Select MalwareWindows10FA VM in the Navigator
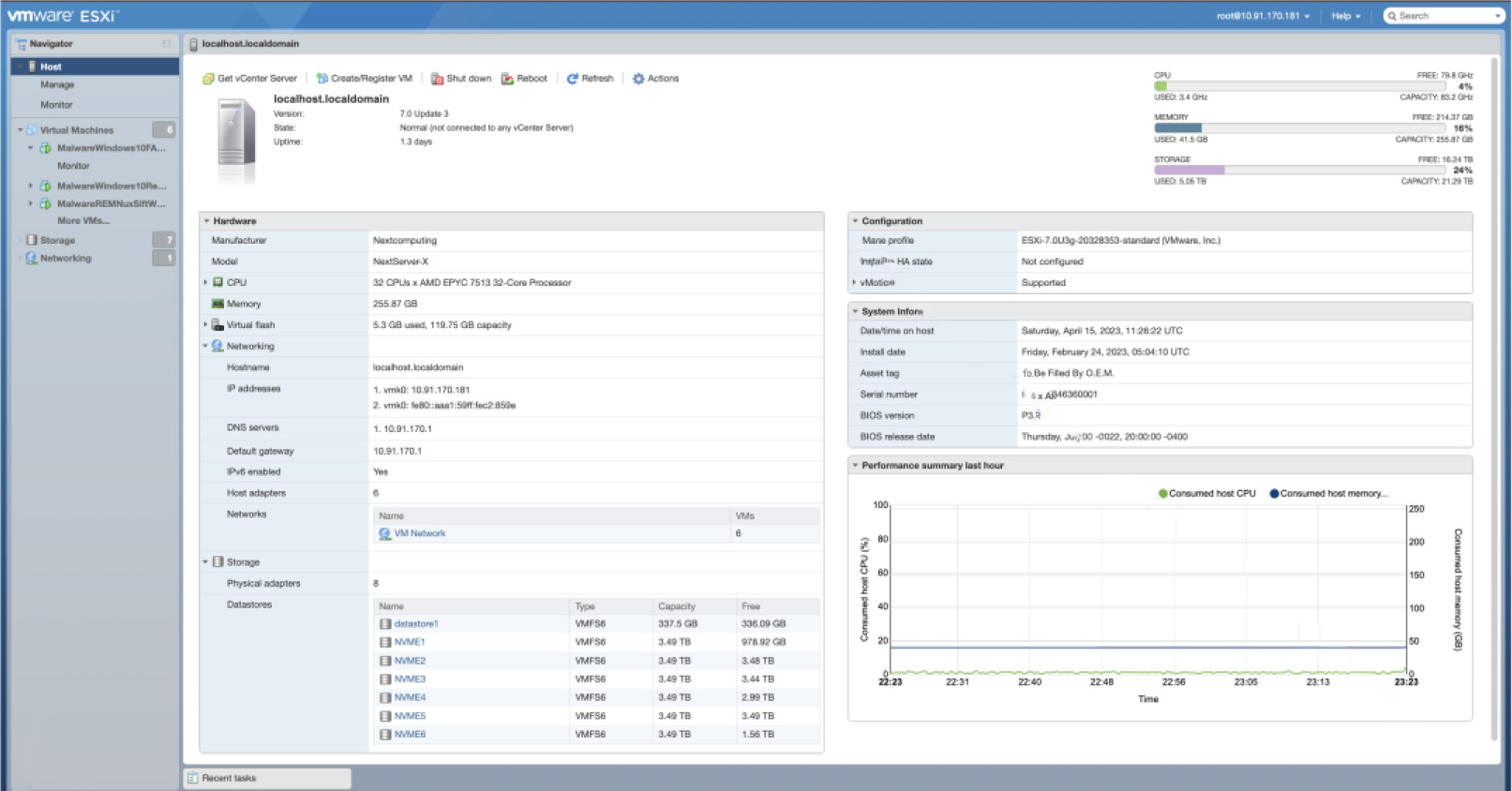The height and width of the screenshot is (791, 1512). pos(111,148)
